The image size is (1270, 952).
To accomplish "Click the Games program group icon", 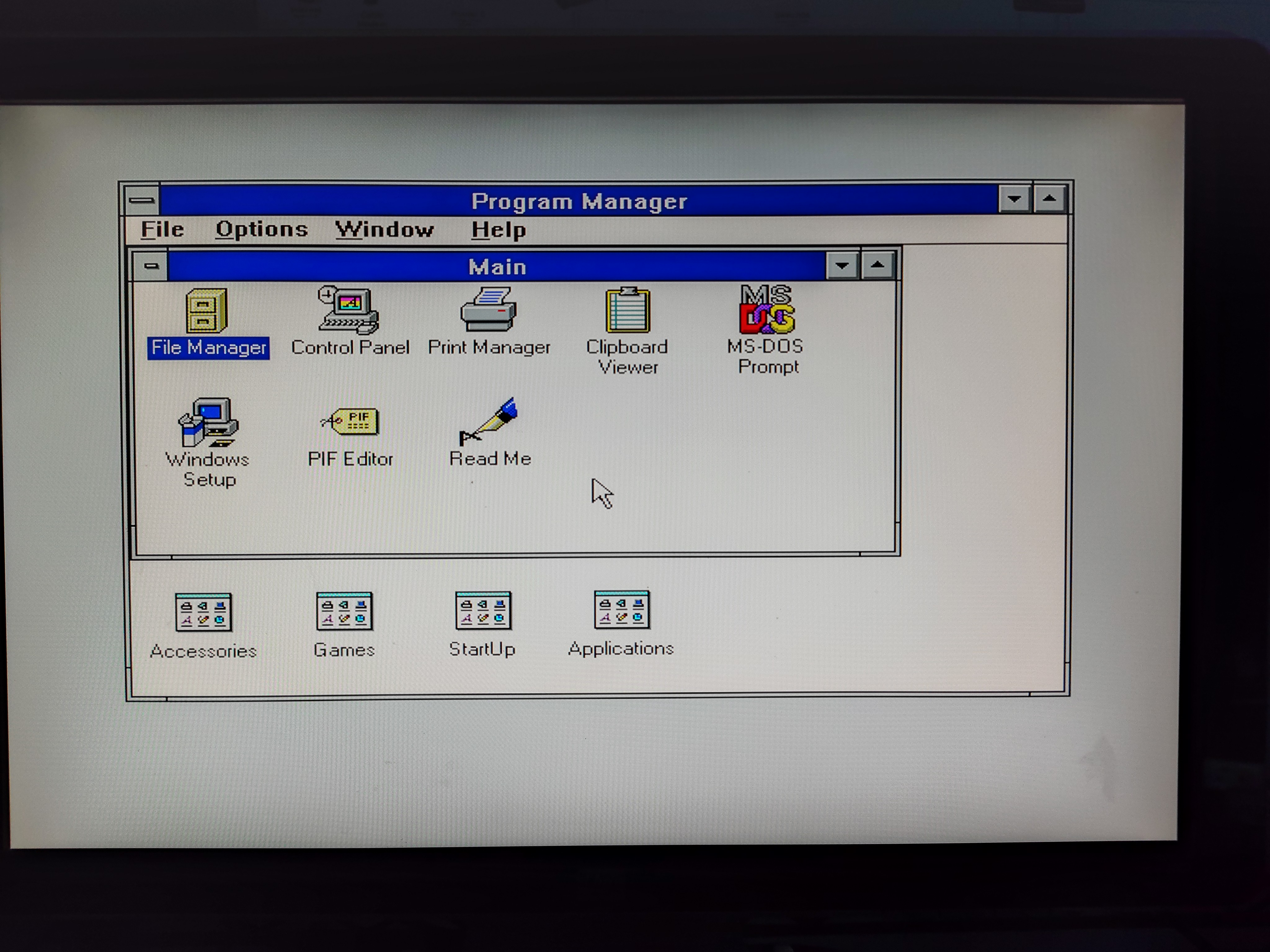I will [344, 612].
